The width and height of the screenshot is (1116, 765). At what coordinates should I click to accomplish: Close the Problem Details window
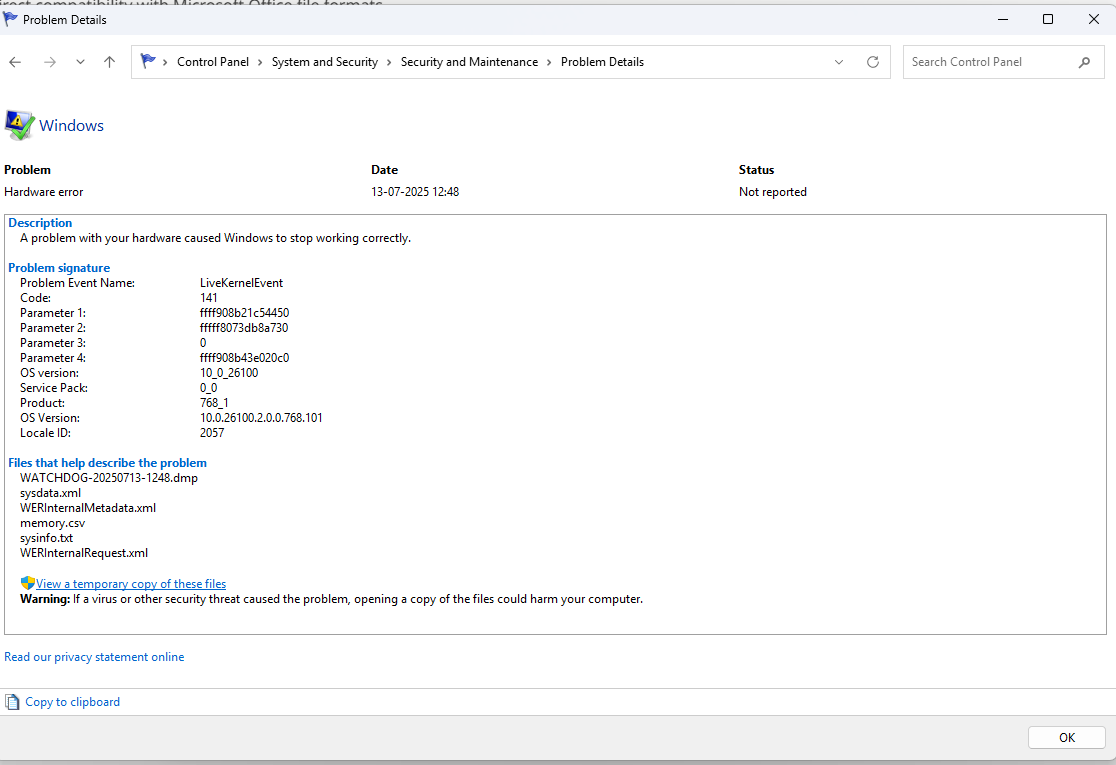point(1094,19)
